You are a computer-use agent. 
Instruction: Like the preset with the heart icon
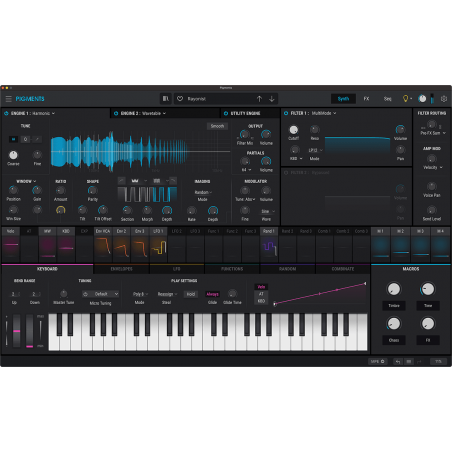point(180,99)
